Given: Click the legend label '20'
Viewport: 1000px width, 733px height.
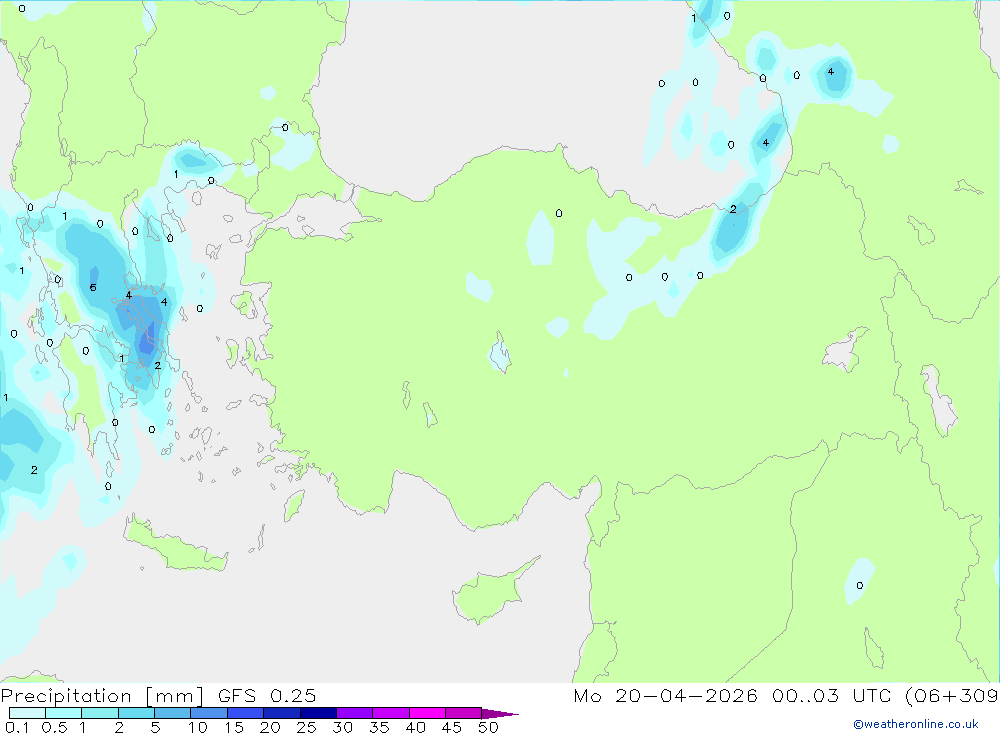Looking at the screenshot, I should tap(270, 727).
